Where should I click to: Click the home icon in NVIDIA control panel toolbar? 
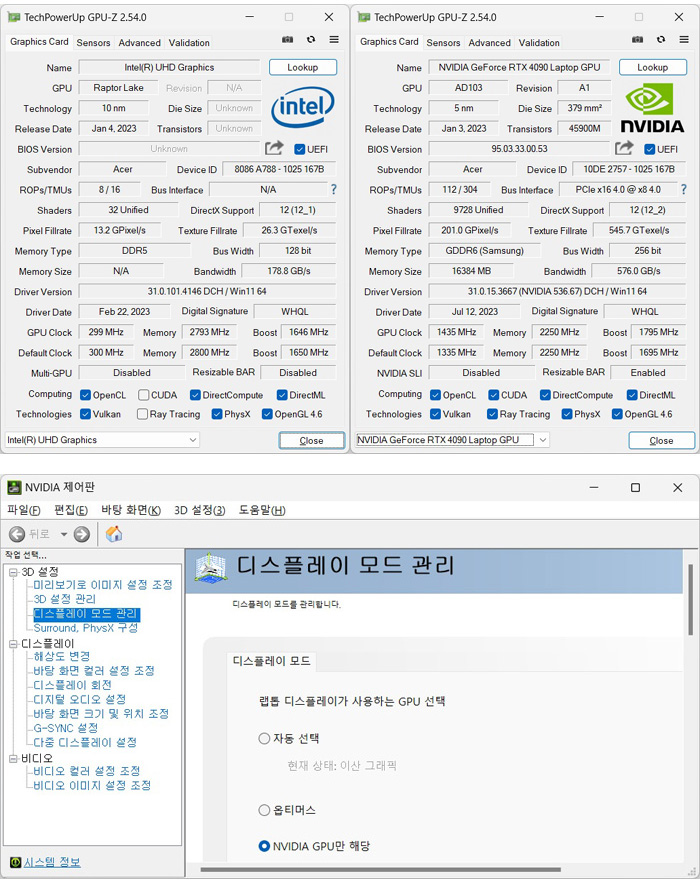pos(114,533)
